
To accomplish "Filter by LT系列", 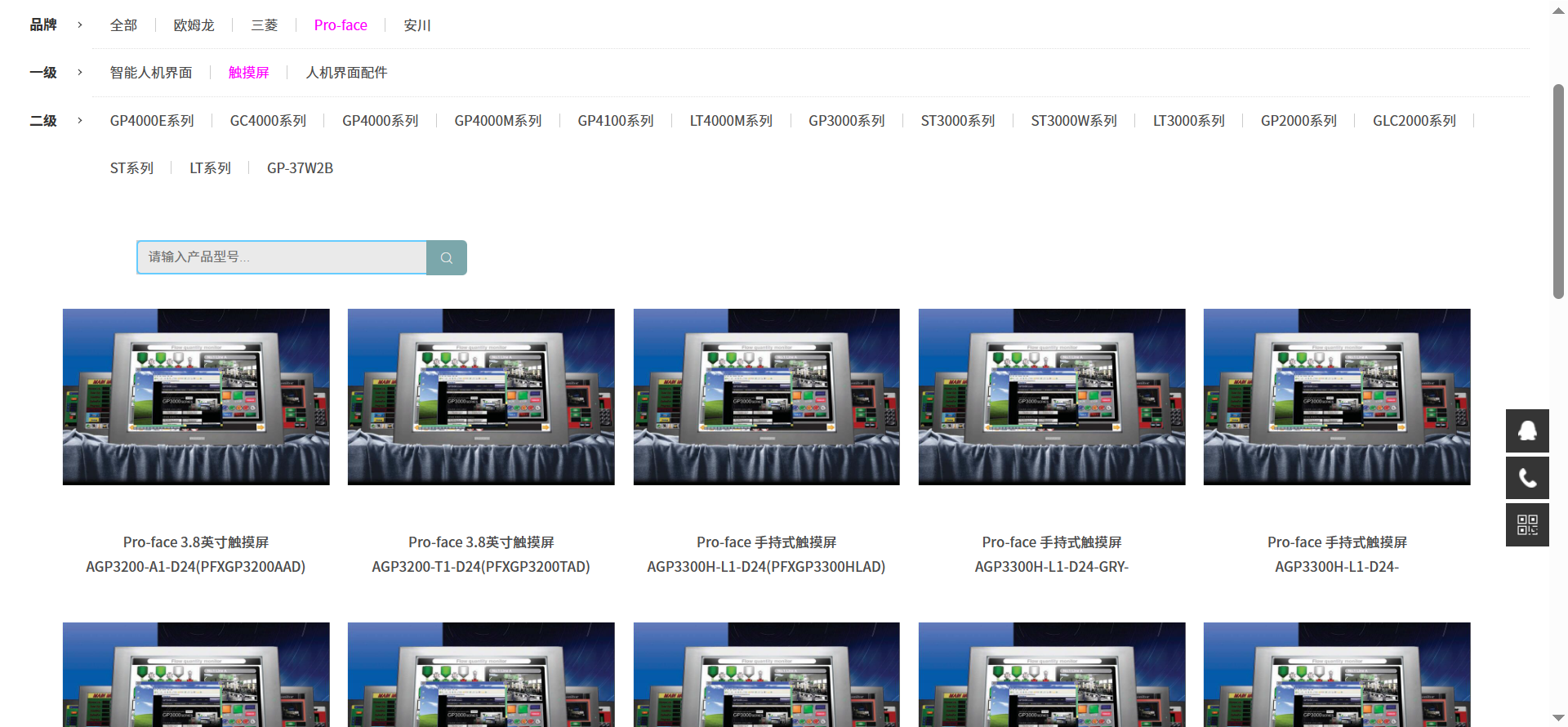I will [210, 168].
